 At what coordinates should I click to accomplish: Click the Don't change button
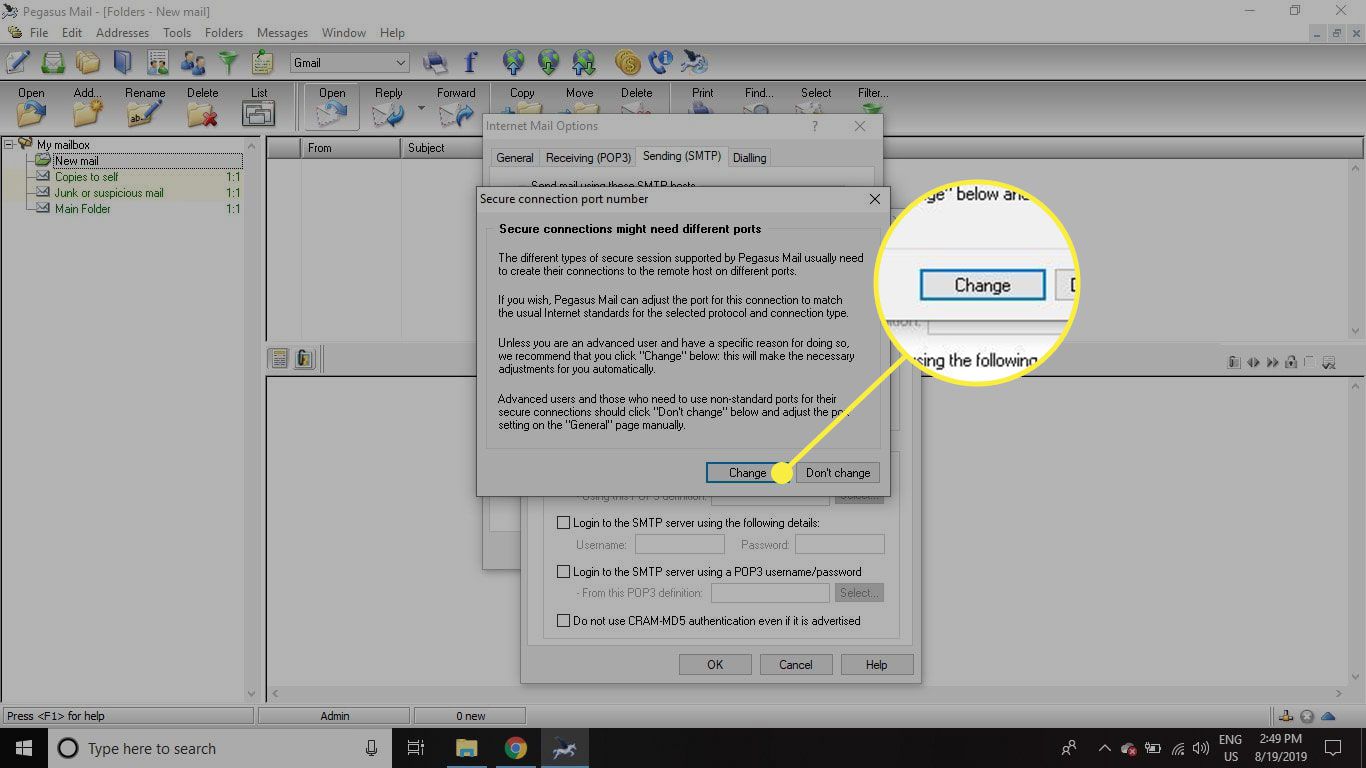coord(838,473)
